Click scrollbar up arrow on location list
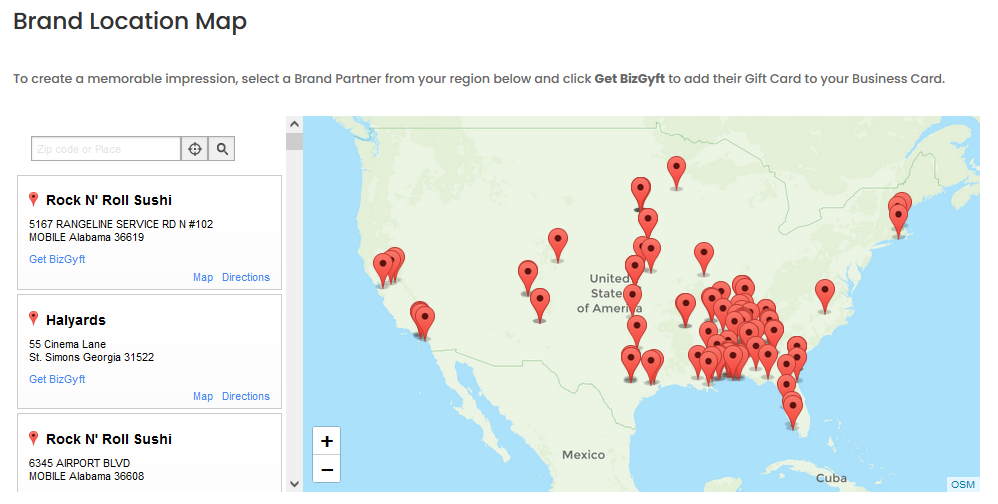 click(294, 124)
